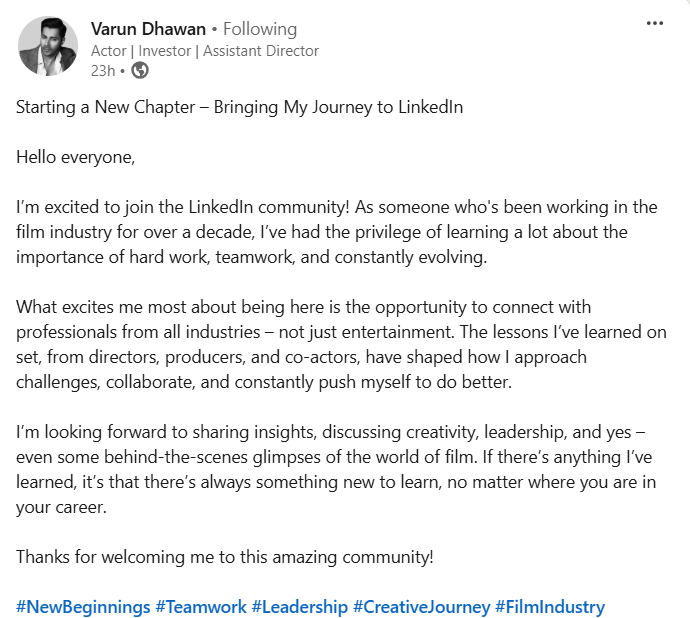Visit the #FilmIndustry hashtag page

[x=550, y=607]
